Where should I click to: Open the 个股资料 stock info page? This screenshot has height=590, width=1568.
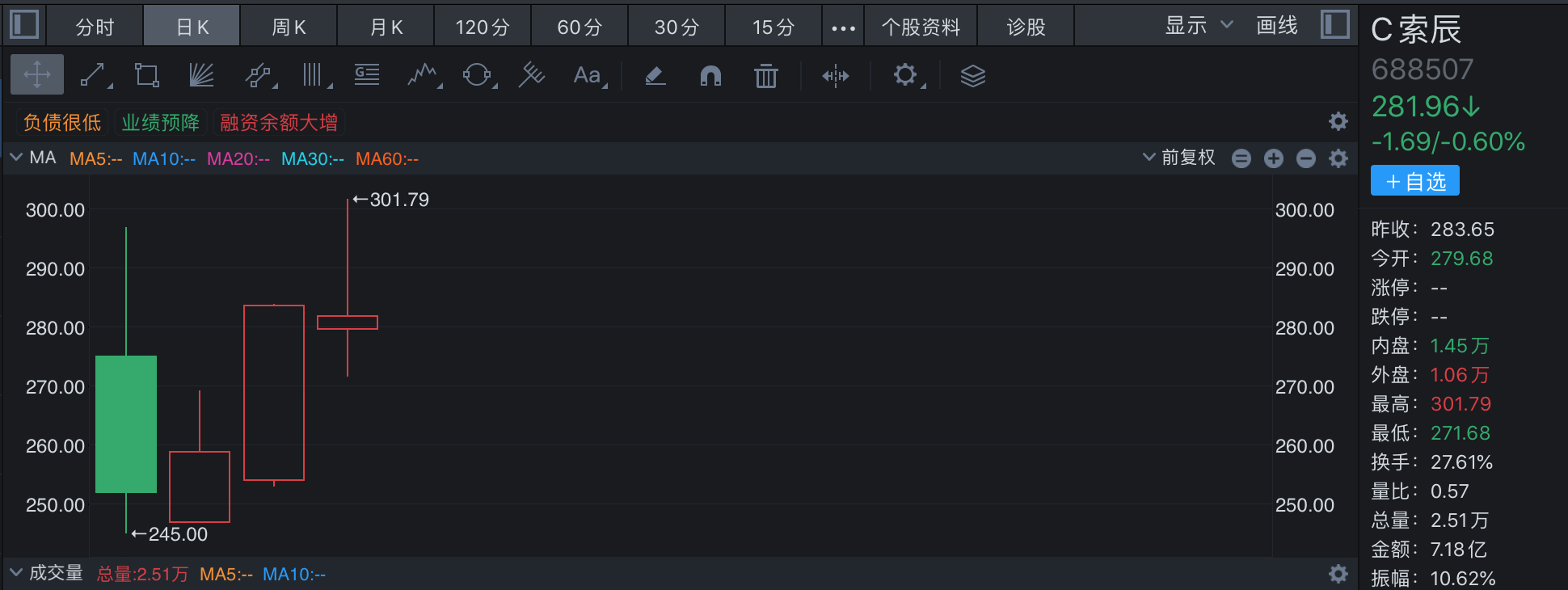[x=921, y=27]
